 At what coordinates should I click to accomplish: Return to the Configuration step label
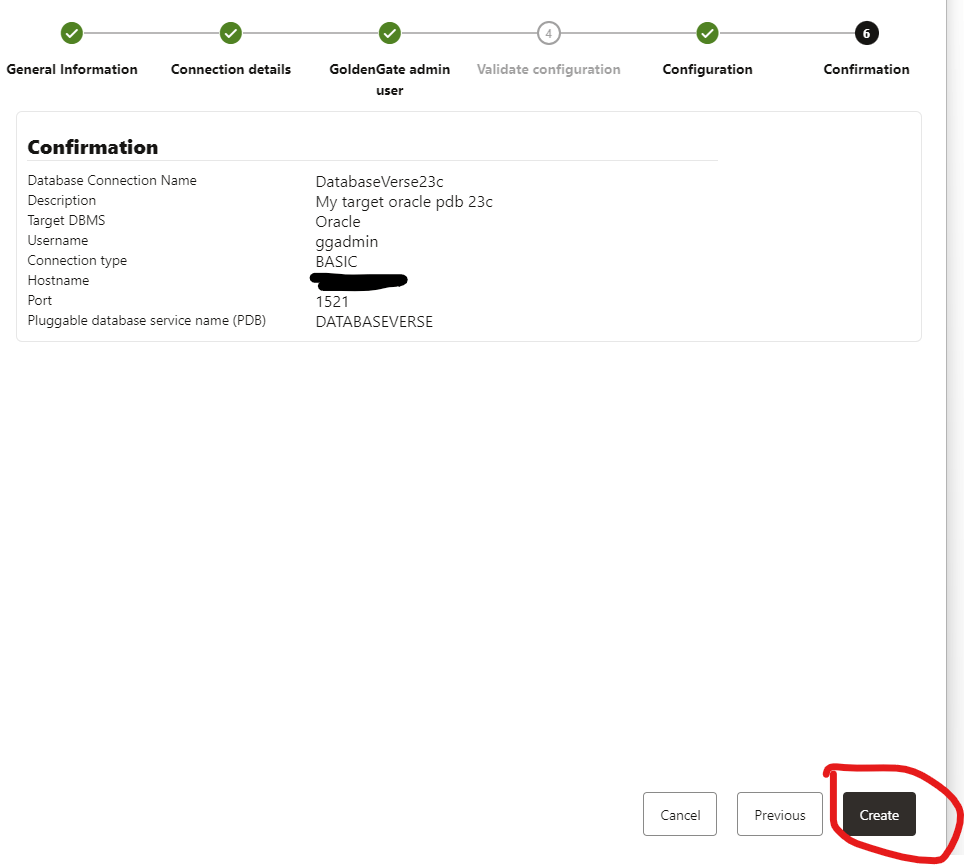(707, 69)
